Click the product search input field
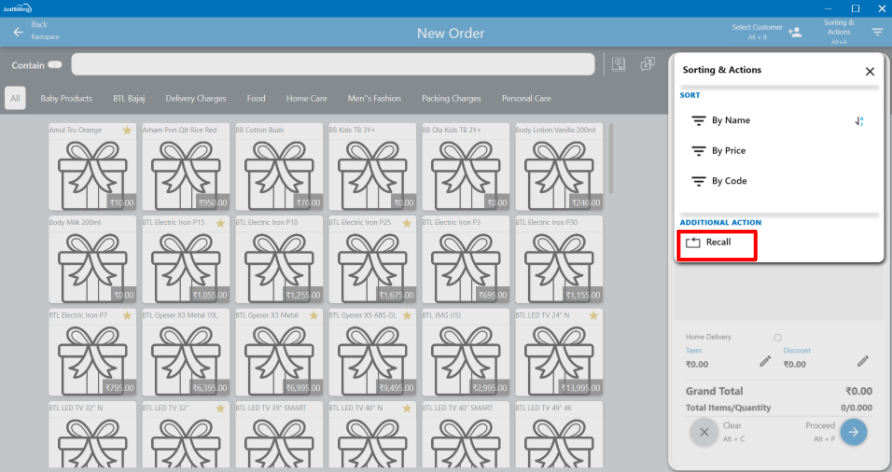This screenshot has height=472, width=892. click(332, 65)
